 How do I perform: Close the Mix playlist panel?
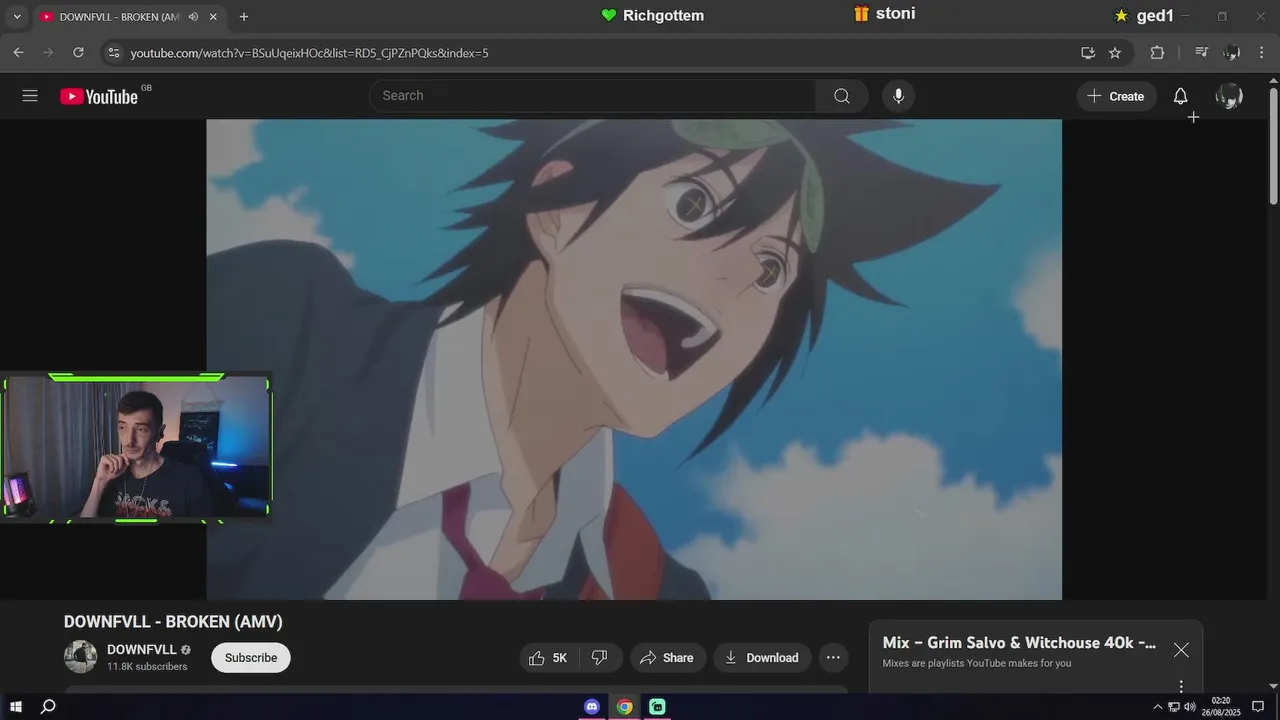point(1181,650)
